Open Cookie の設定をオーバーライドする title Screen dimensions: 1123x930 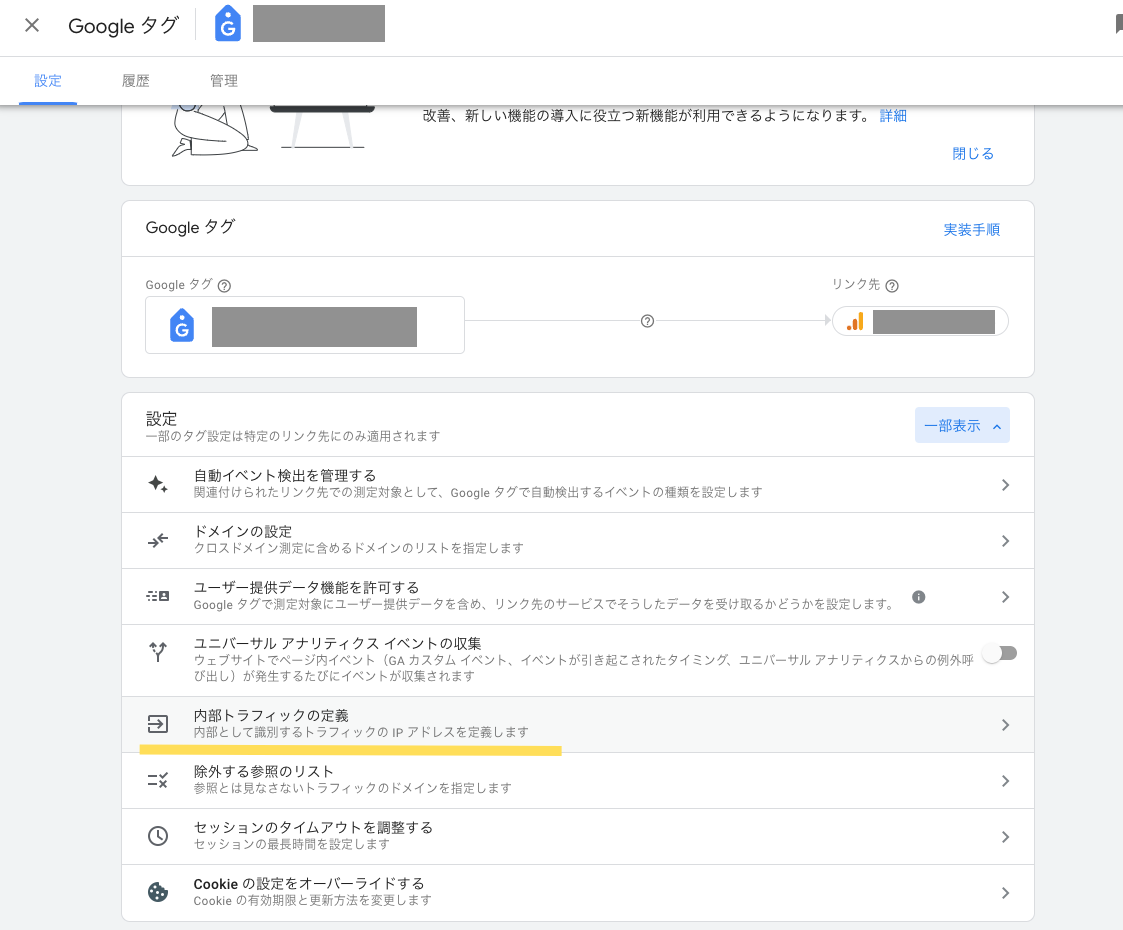tap(309, 883)
